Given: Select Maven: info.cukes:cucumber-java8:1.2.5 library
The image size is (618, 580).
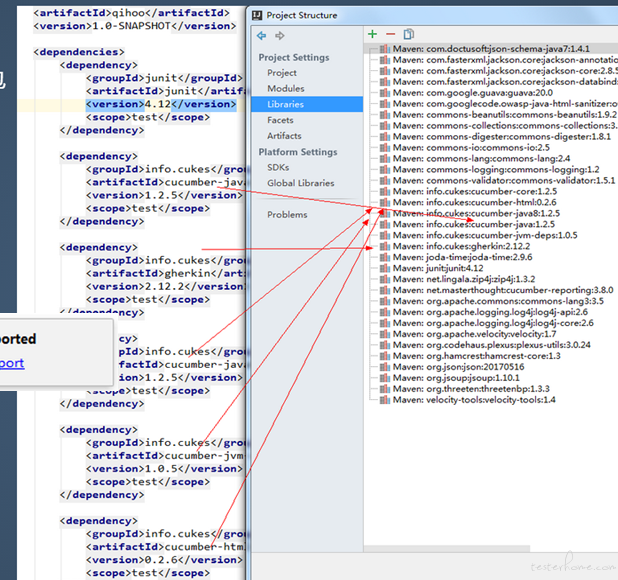Looking at the screenshot, I should click(476, 214).
